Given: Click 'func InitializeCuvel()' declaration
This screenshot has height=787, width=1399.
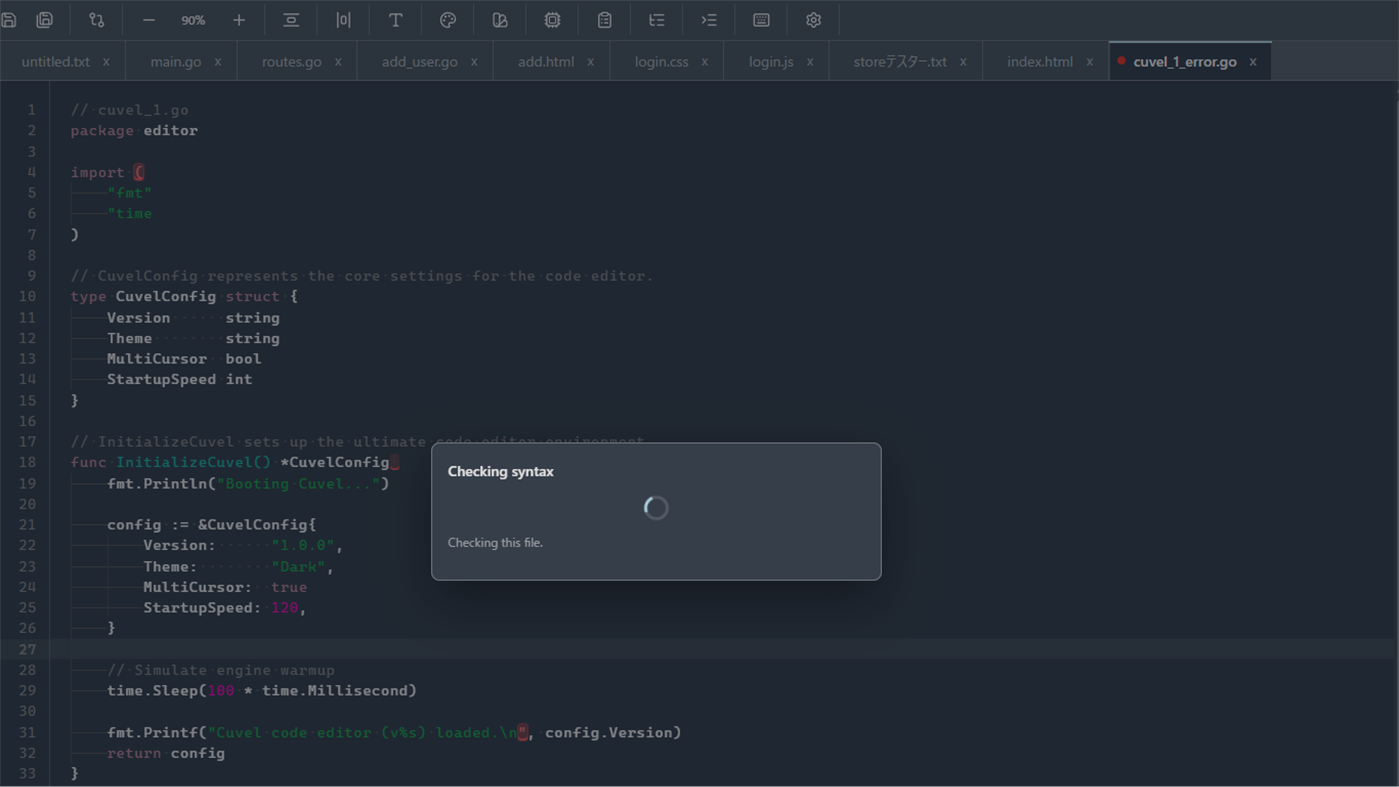Looking at the screenshot, I should (x=171, y=463).
